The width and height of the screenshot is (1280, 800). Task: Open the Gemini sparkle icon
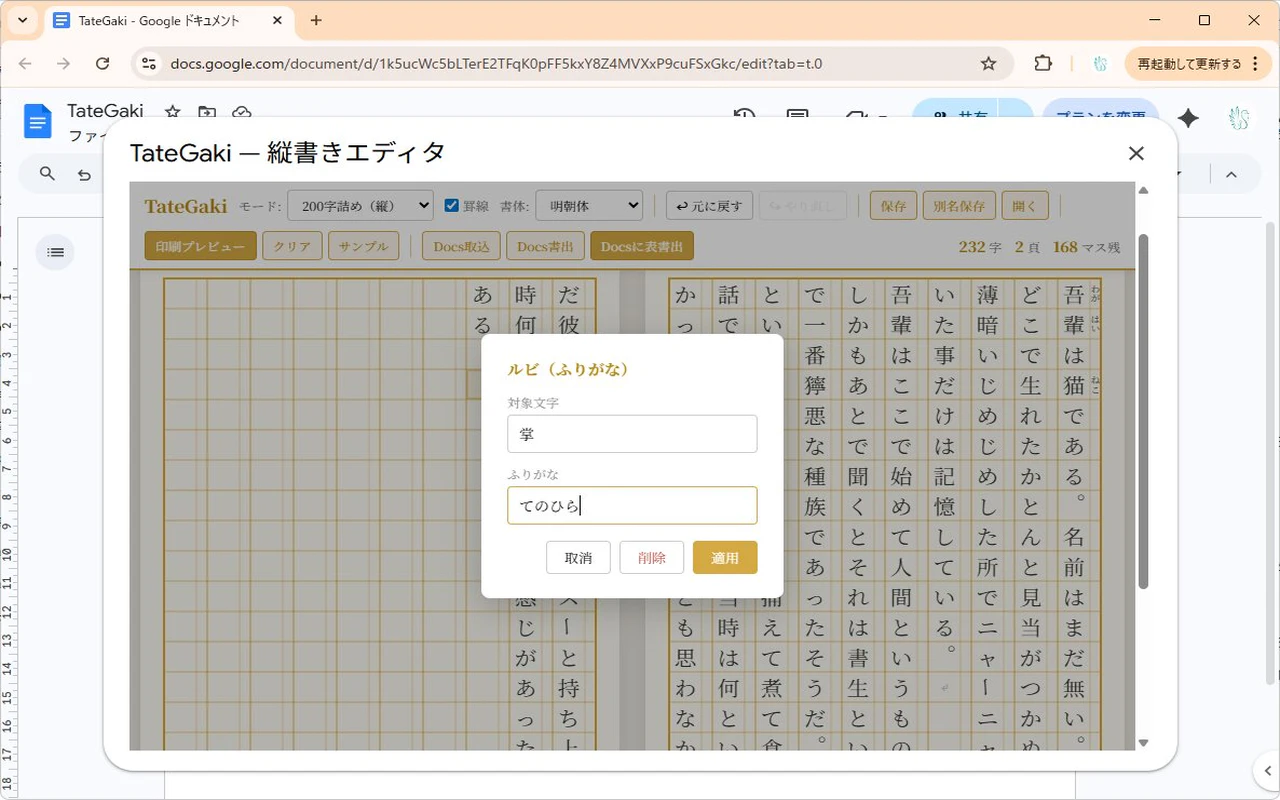tap(1188, 118)
